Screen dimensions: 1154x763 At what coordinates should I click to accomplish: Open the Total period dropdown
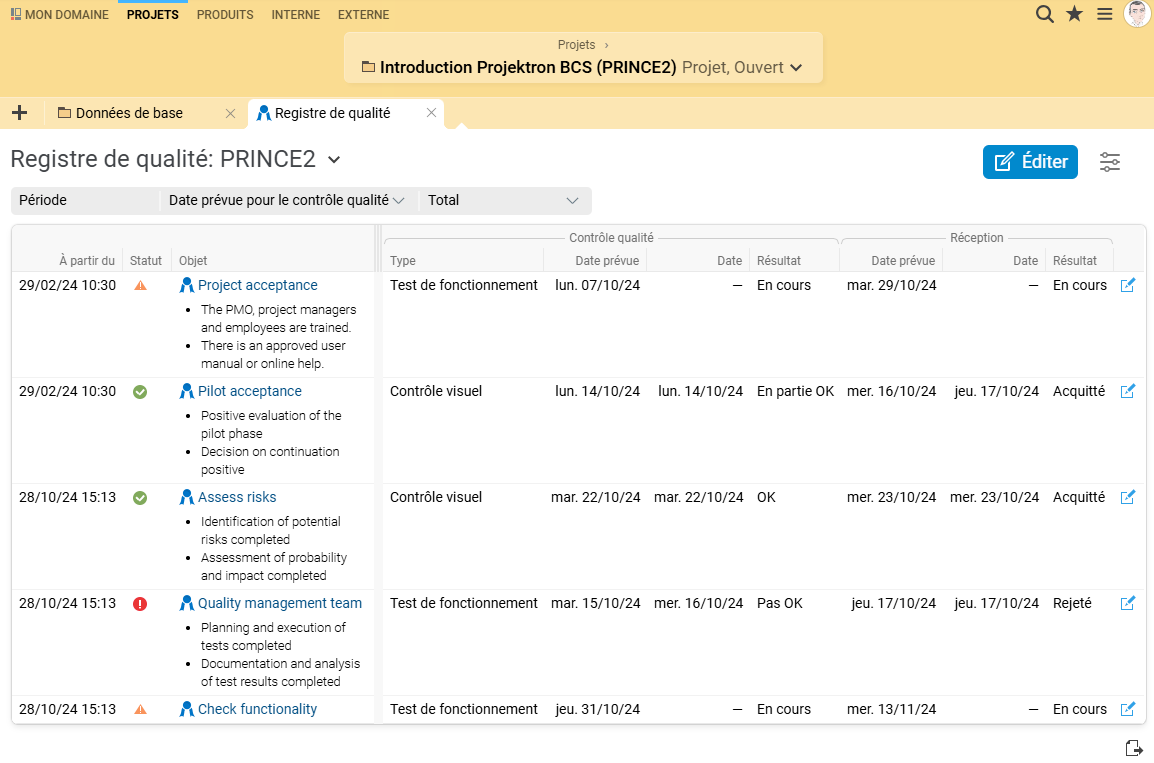[503, 200]
